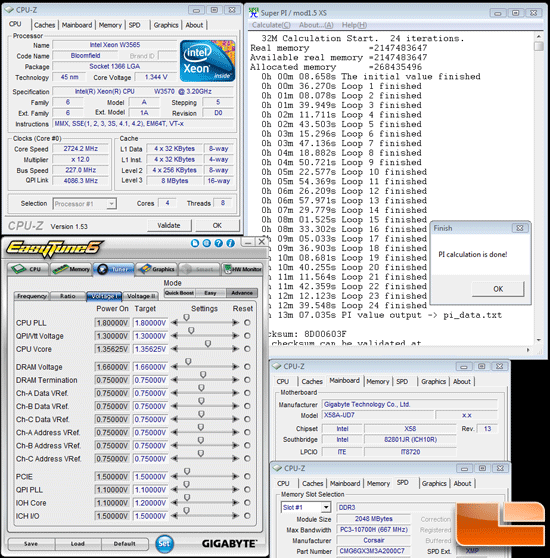
Task: Open About menu in Super PI
Action: coord(316,25)
